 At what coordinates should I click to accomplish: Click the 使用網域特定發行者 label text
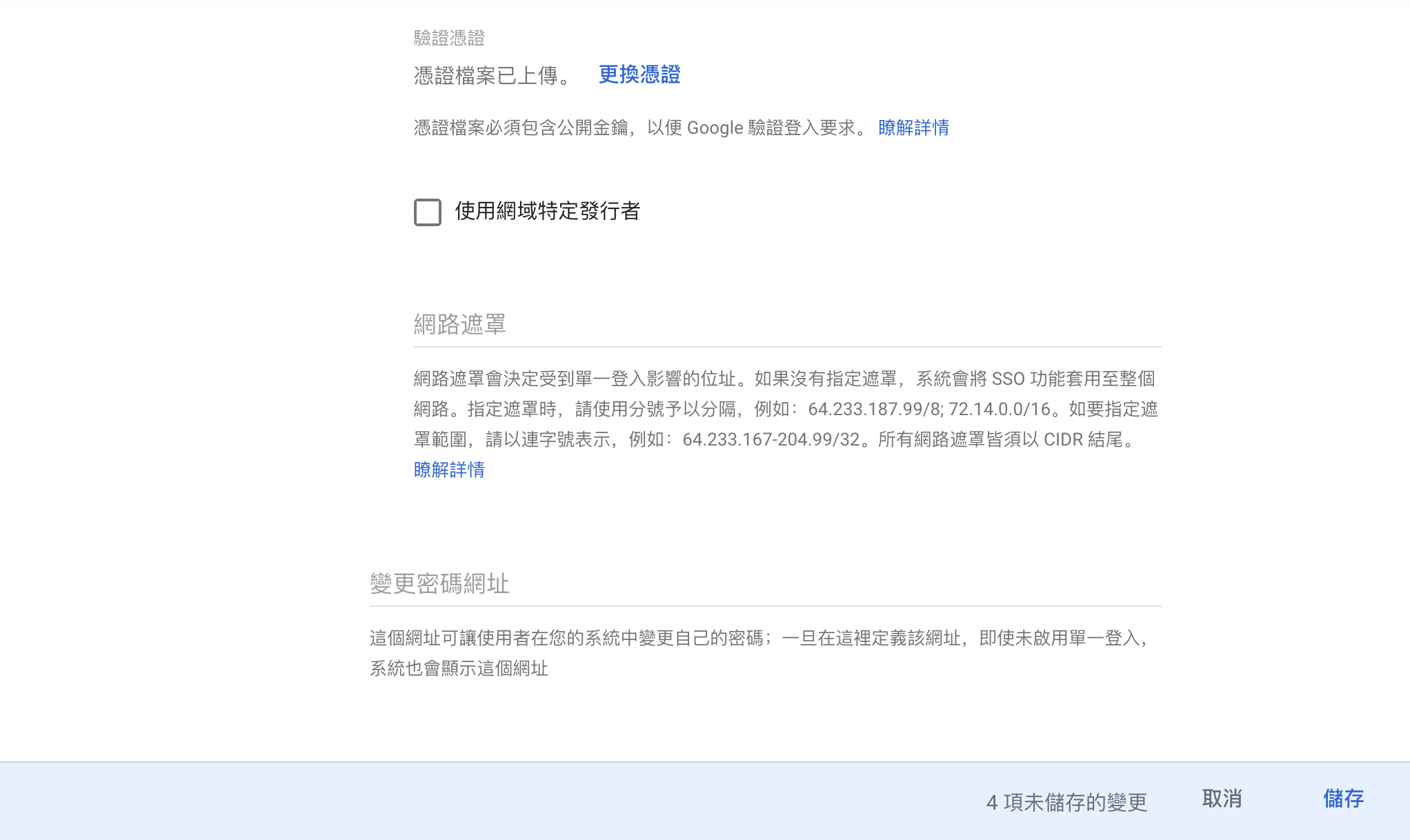[548, 211]
